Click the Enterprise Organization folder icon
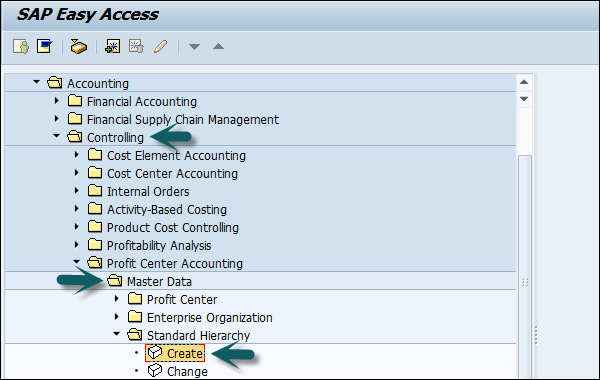The image size is (600, 380). (135, 316)
